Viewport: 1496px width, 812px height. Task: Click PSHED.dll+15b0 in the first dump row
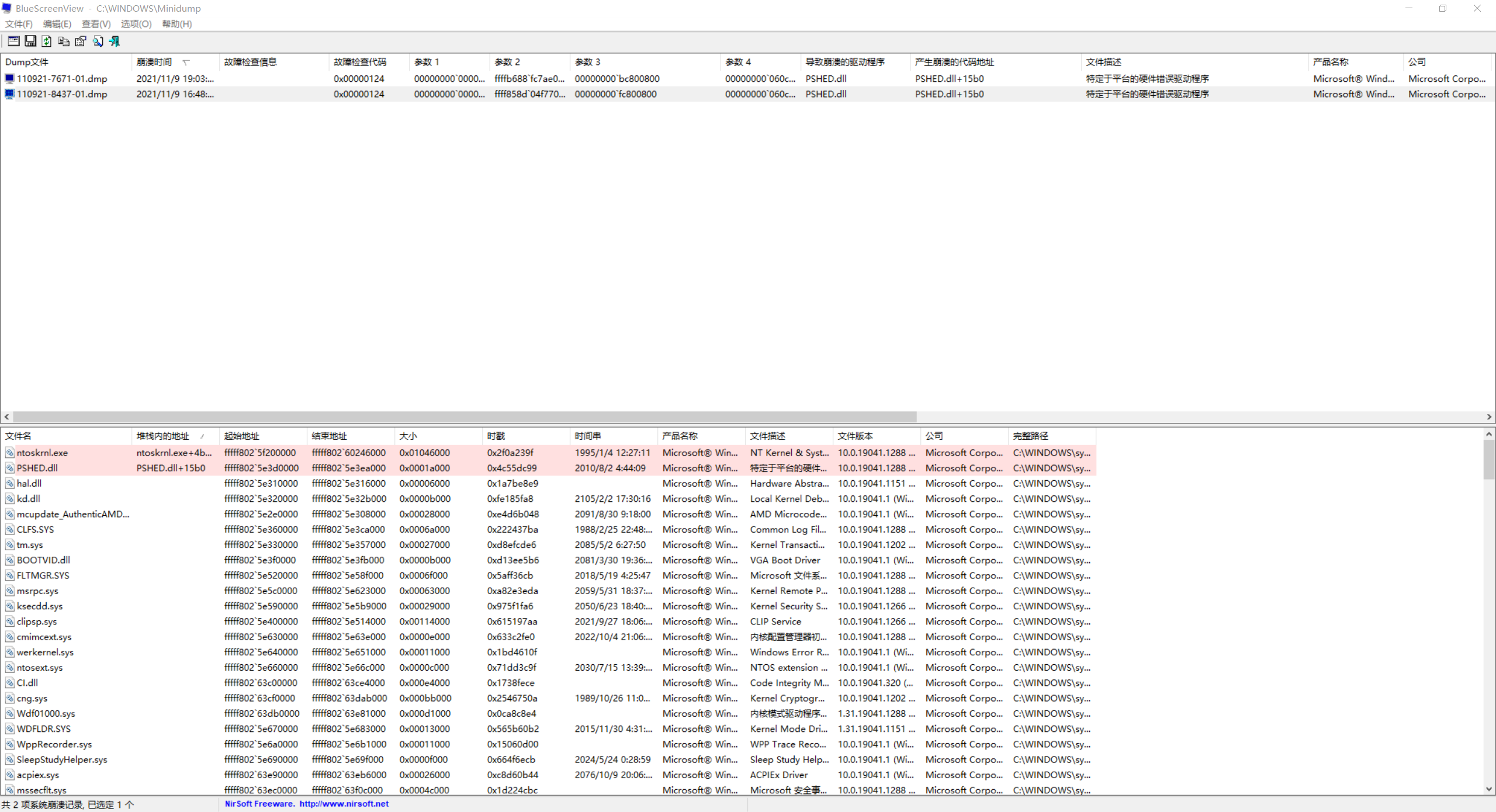[x=949, y=78]
